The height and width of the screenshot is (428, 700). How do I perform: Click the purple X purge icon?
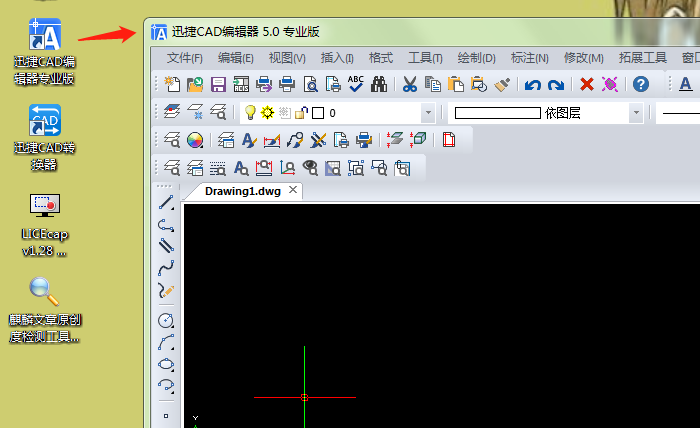pos(609,84)
